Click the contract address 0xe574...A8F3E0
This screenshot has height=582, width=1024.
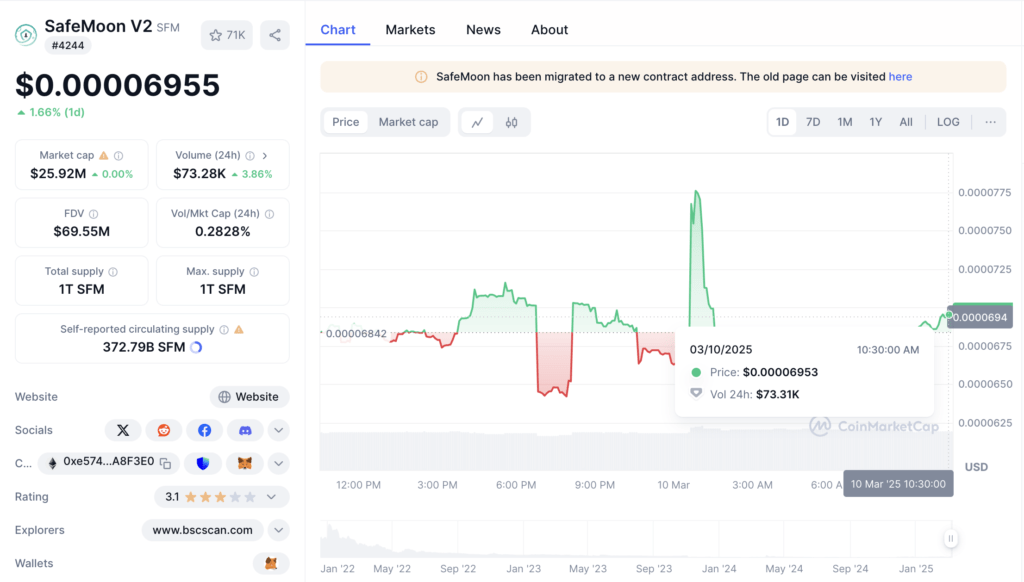click(108, 462)
